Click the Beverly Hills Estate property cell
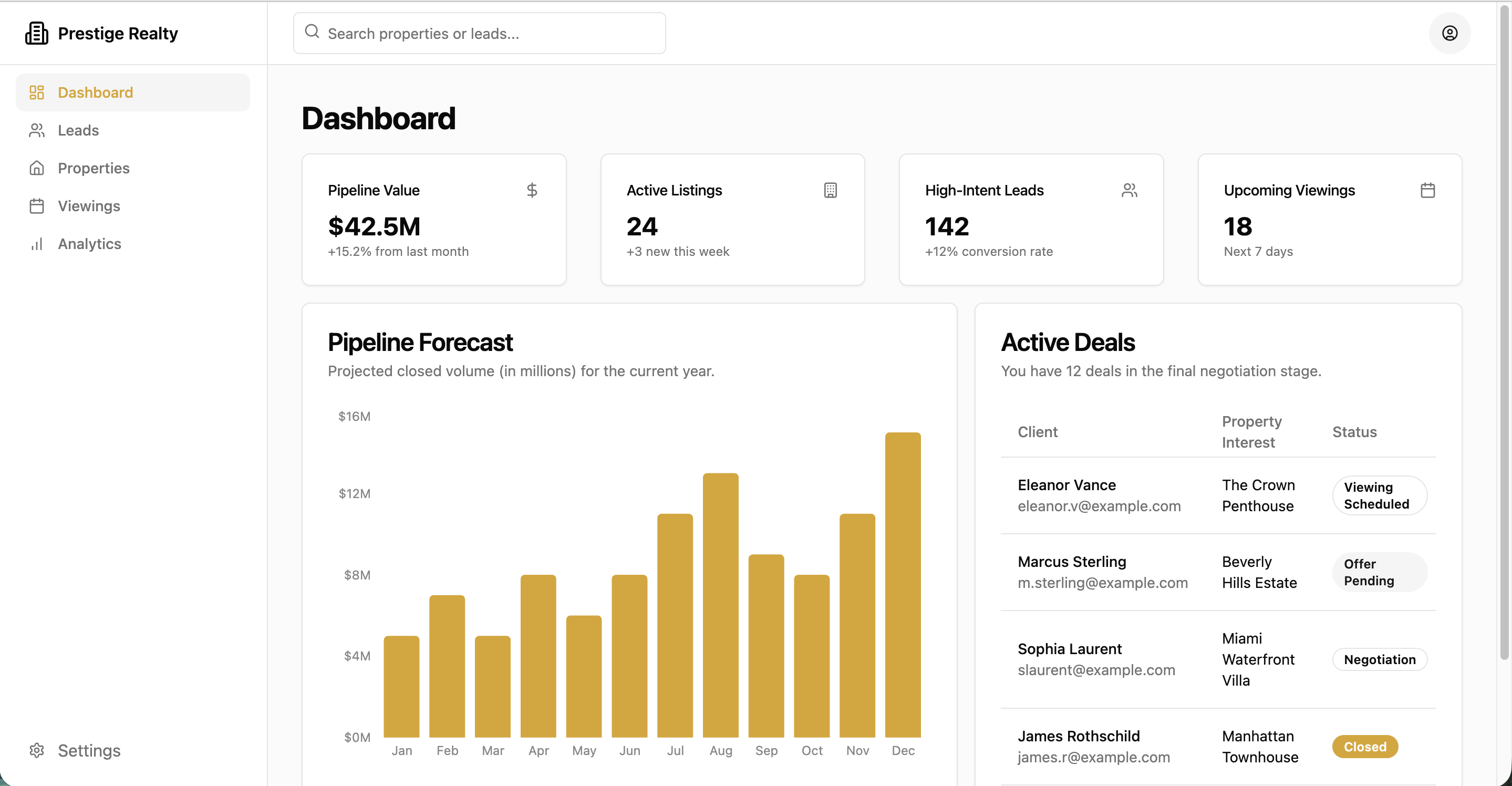 pos(1260,572)
